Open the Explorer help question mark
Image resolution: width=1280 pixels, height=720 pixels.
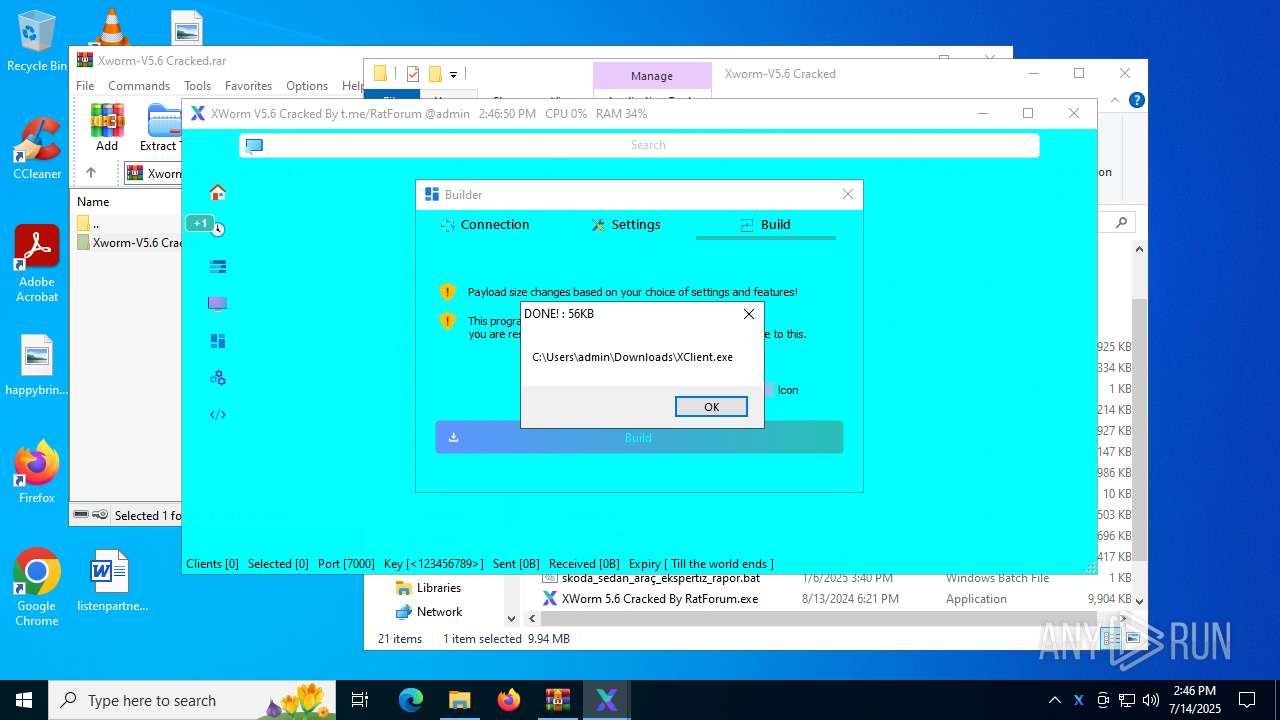coord(1136,100)
